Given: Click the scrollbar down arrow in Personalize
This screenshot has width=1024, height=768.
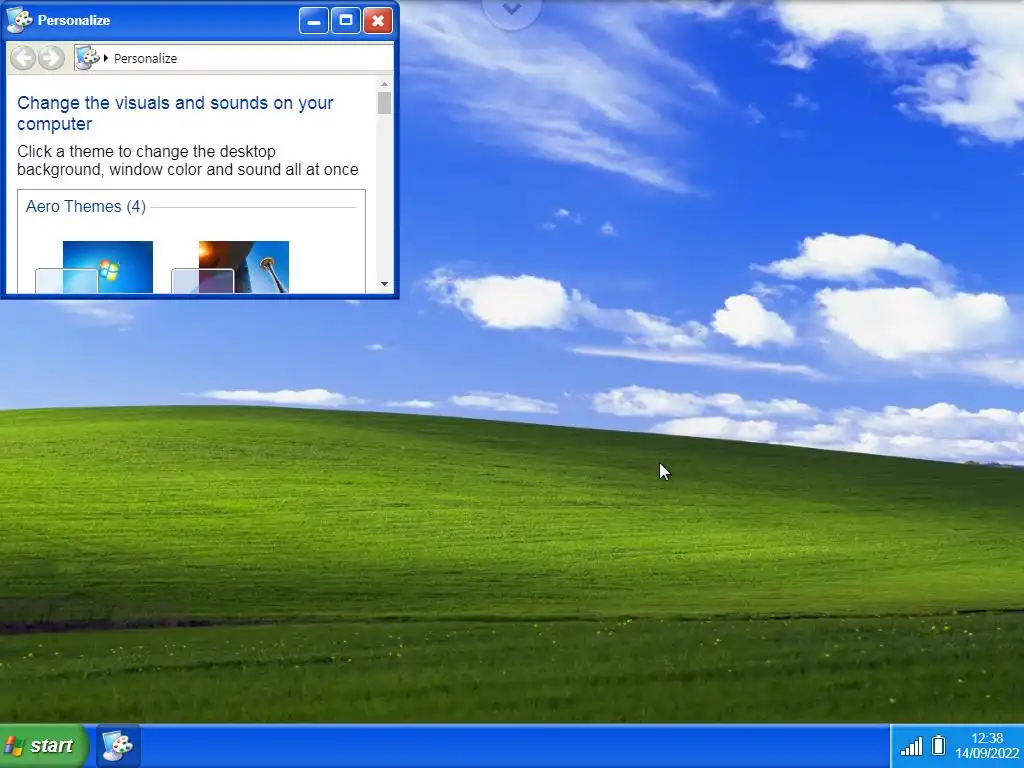Looking at the screenshot, I should coord(384,283).
